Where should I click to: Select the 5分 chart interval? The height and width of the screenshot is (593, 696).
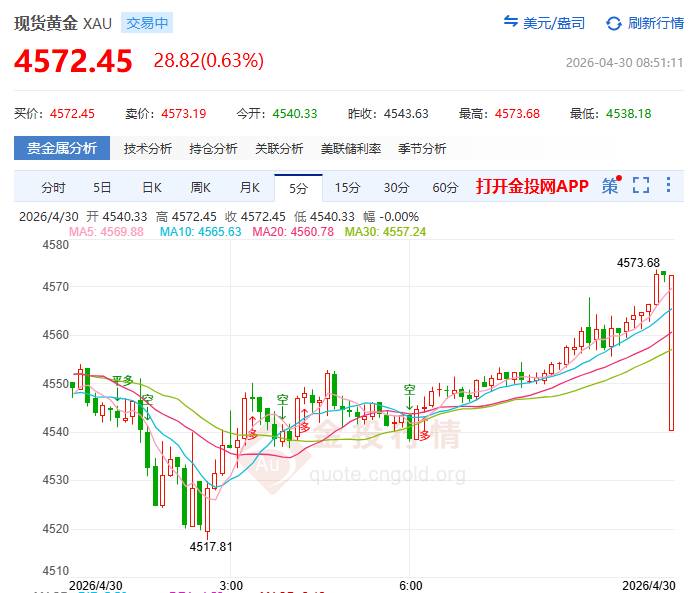(298, 188)
